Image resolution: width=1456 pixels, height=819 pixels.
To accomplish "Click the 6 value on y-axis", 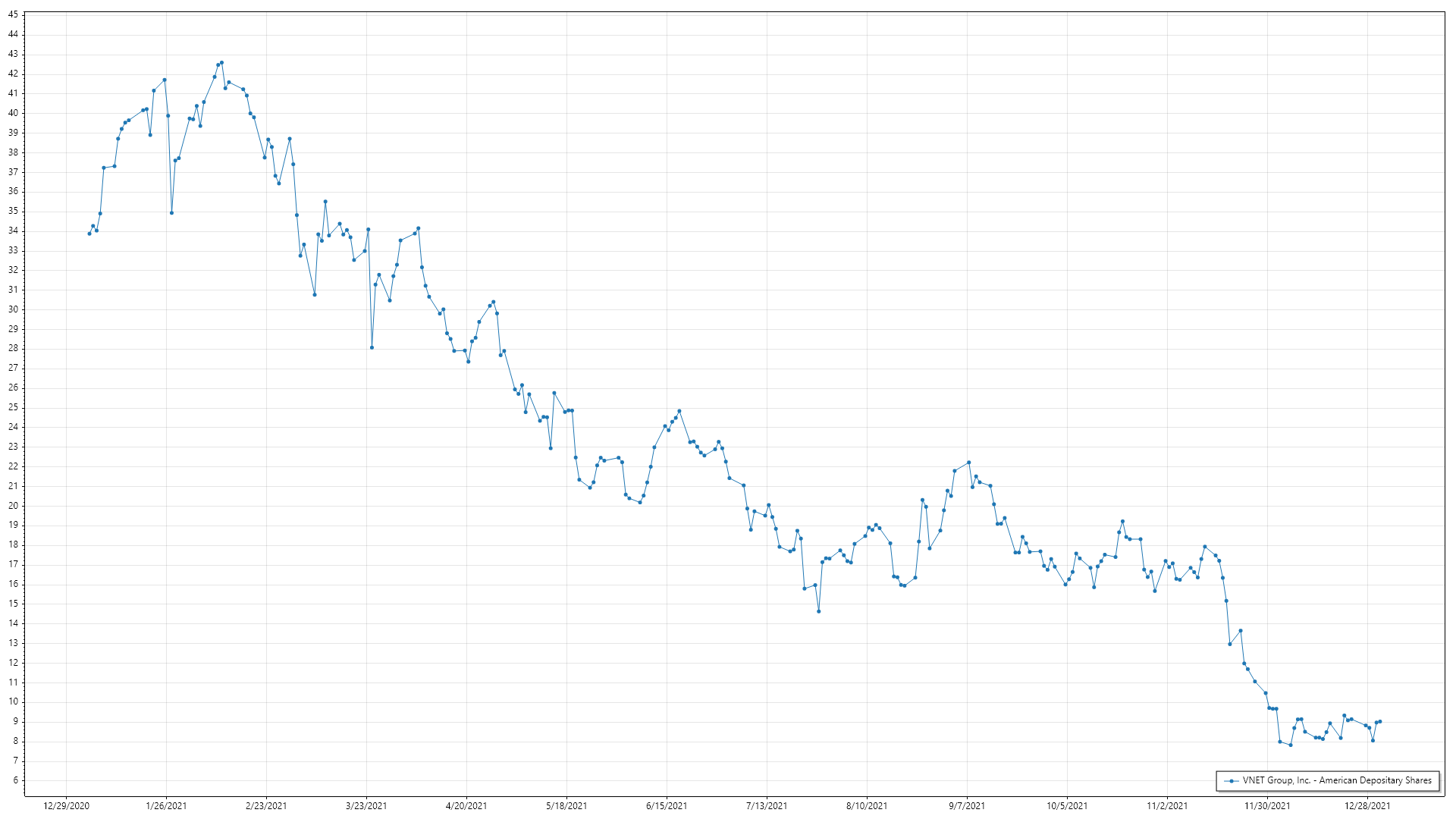I will point(15,780).
